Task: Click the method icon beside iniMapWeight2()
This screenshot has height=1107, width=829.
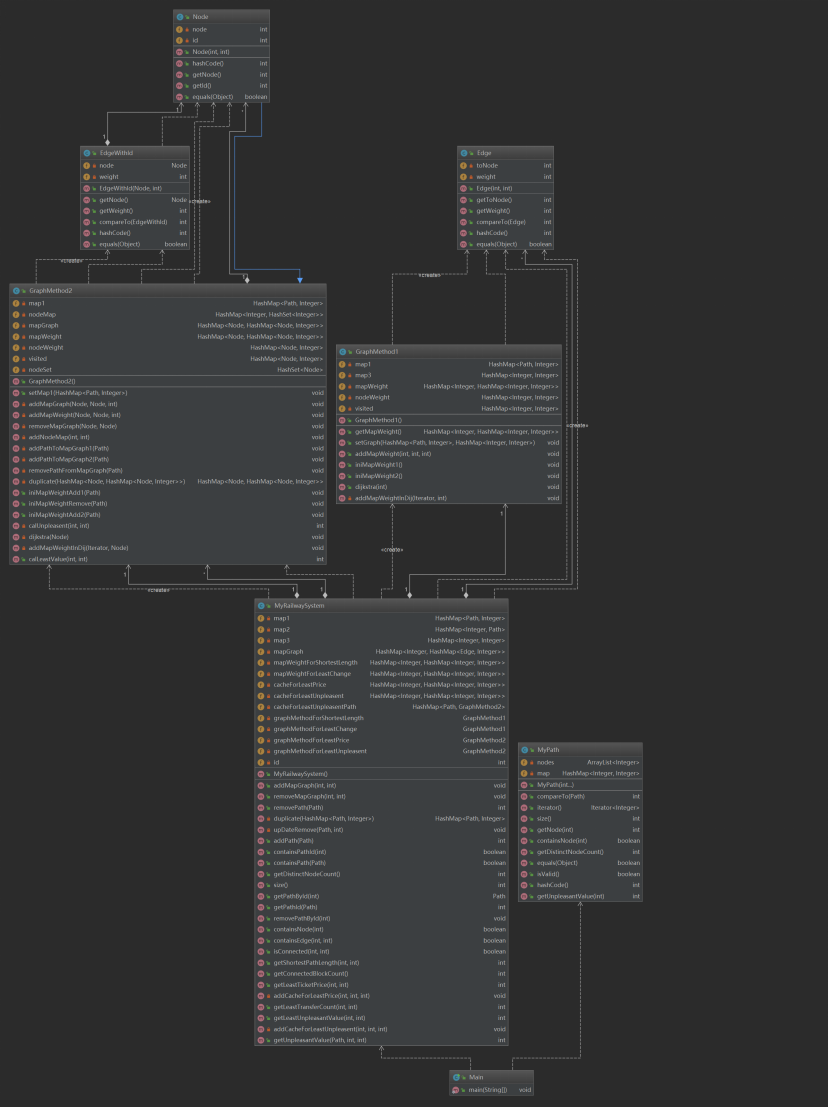Action: click(x=342, y=476)
